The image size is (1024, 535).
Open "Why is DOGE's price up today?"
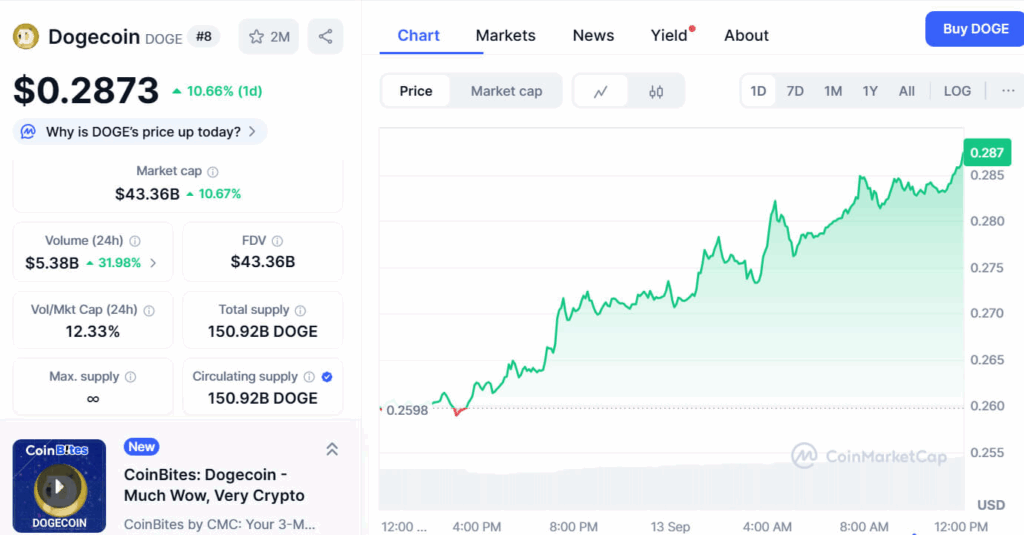140,132
